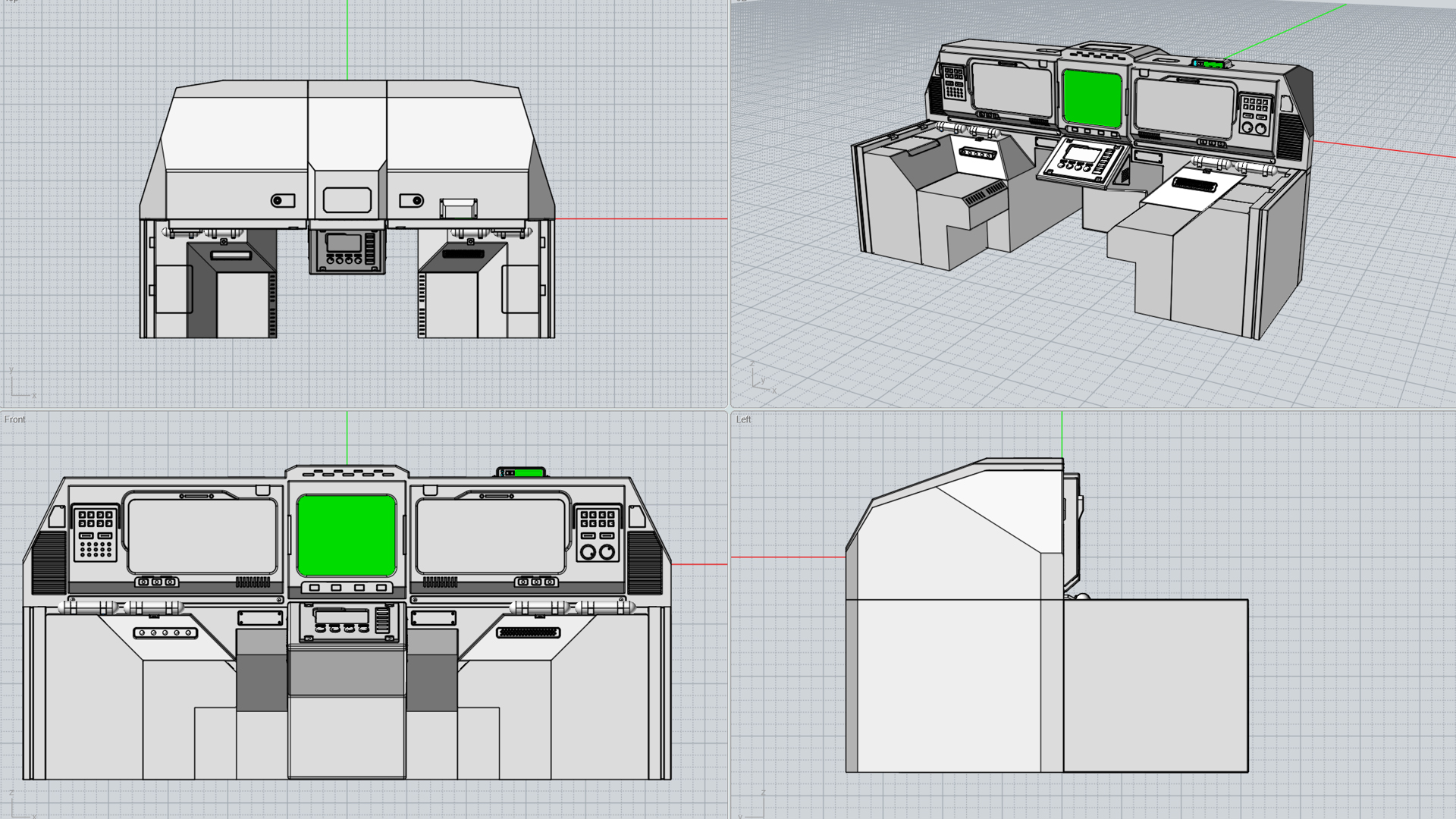Image resolution: width=1456 pixels, height=819 pixels.
Task: Select the console hood side in Left viewport
Action: (955, 531)
